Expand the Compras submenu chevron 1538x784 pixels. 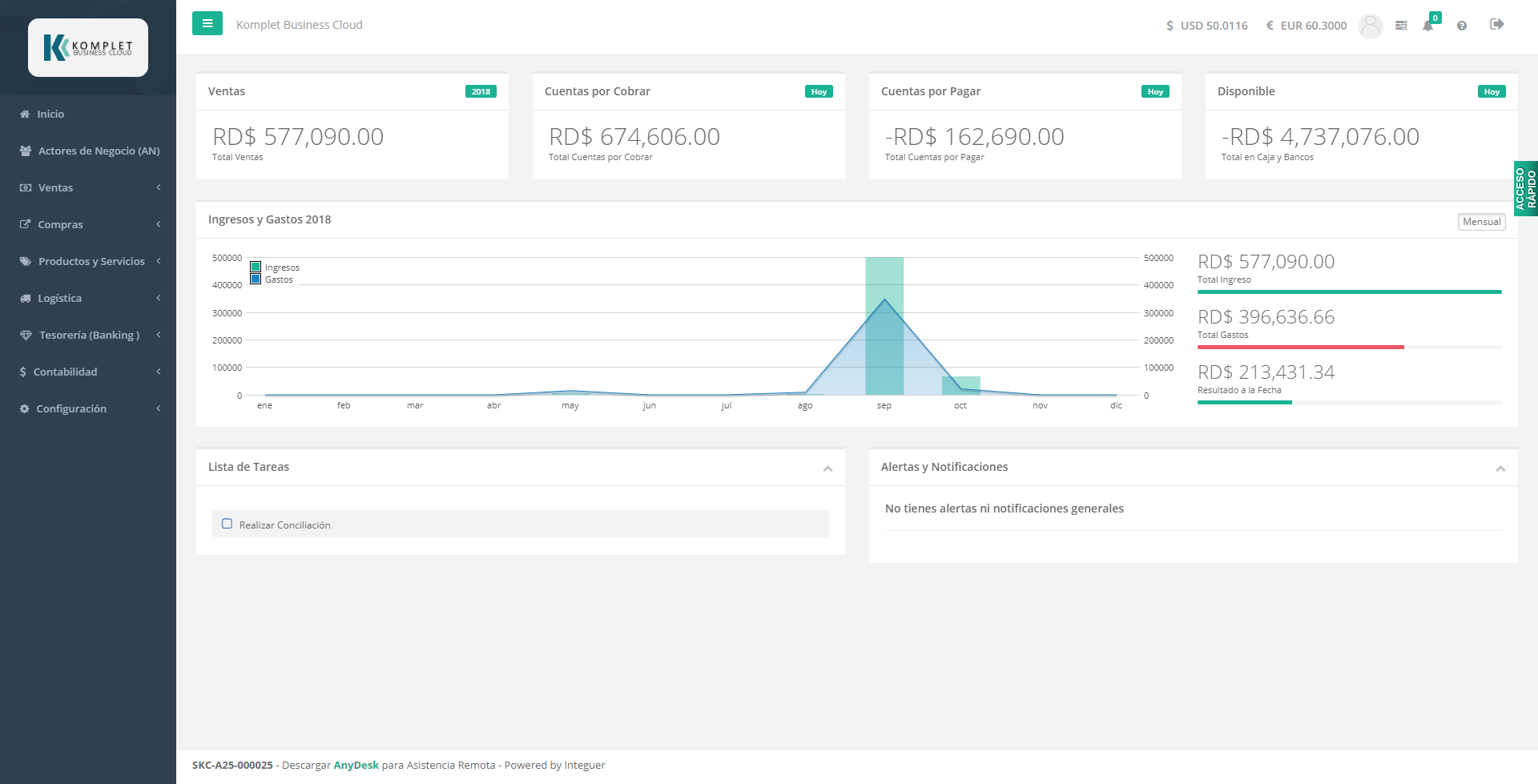159,224
